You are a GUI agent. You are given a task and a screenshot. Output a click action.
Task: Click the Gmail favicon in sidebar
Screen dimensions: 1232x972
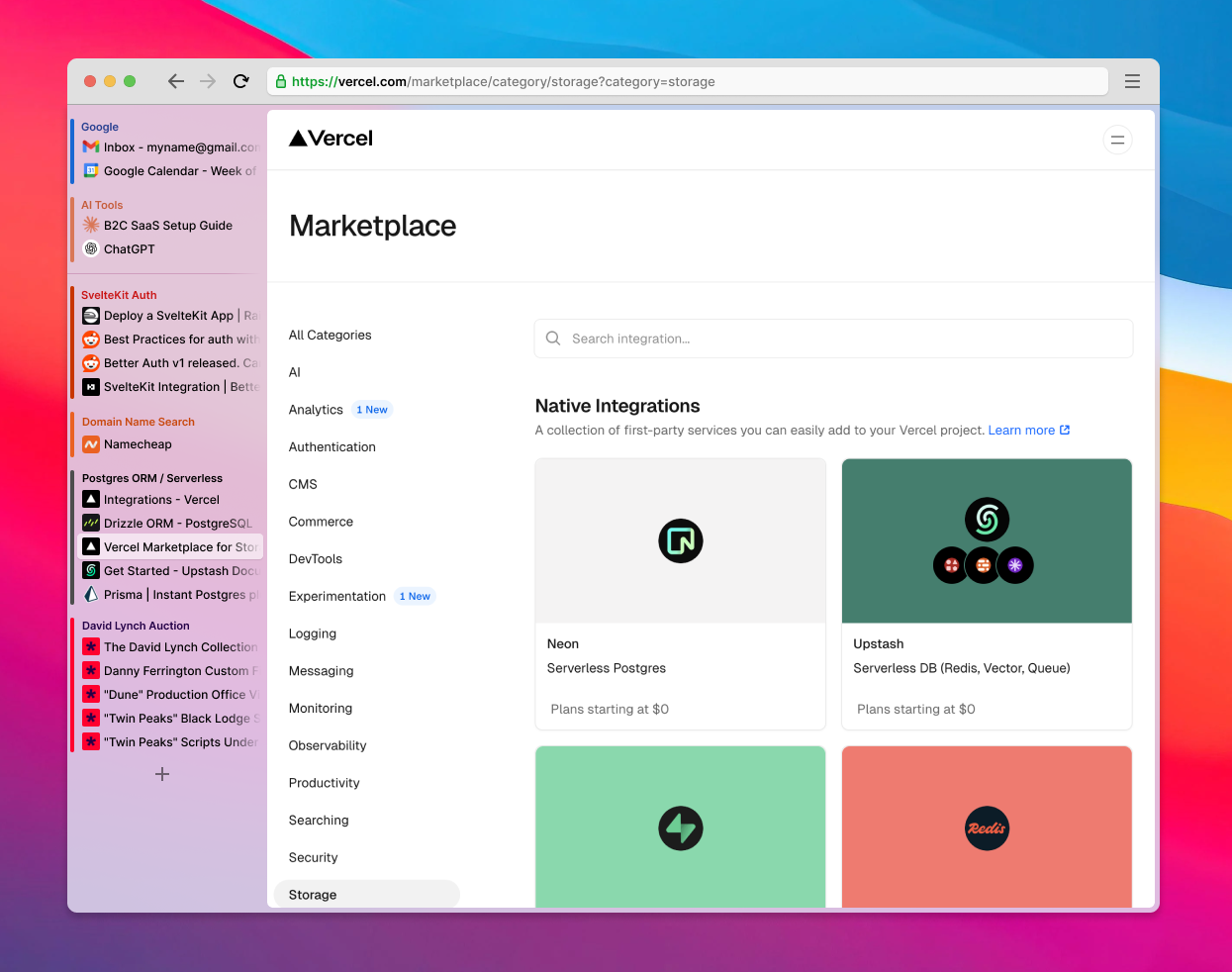coord(91,146)
